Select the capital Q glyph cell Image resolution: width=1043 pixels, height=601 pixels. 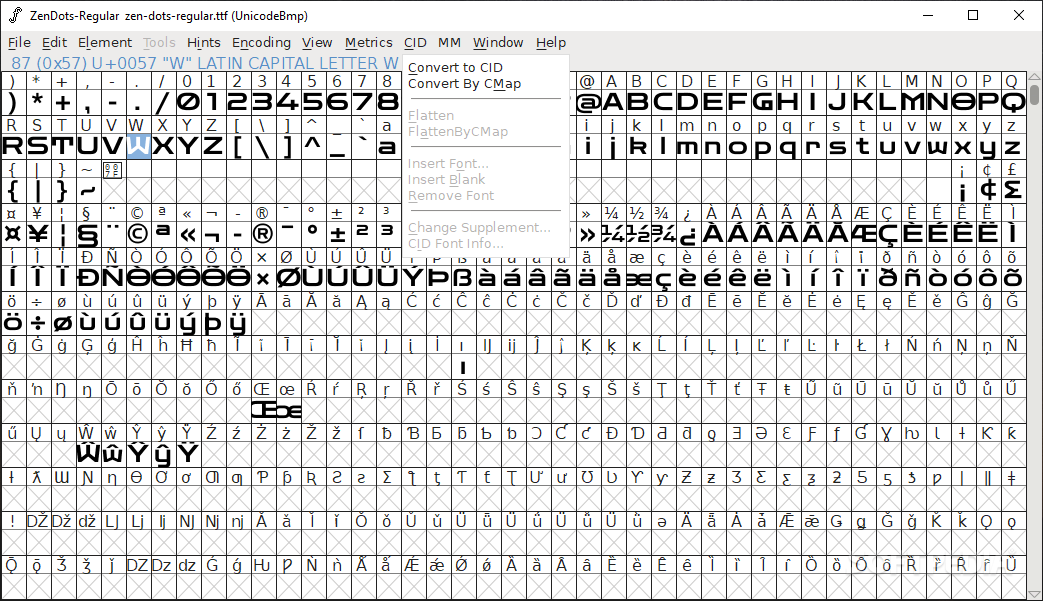click(1013, 102)
